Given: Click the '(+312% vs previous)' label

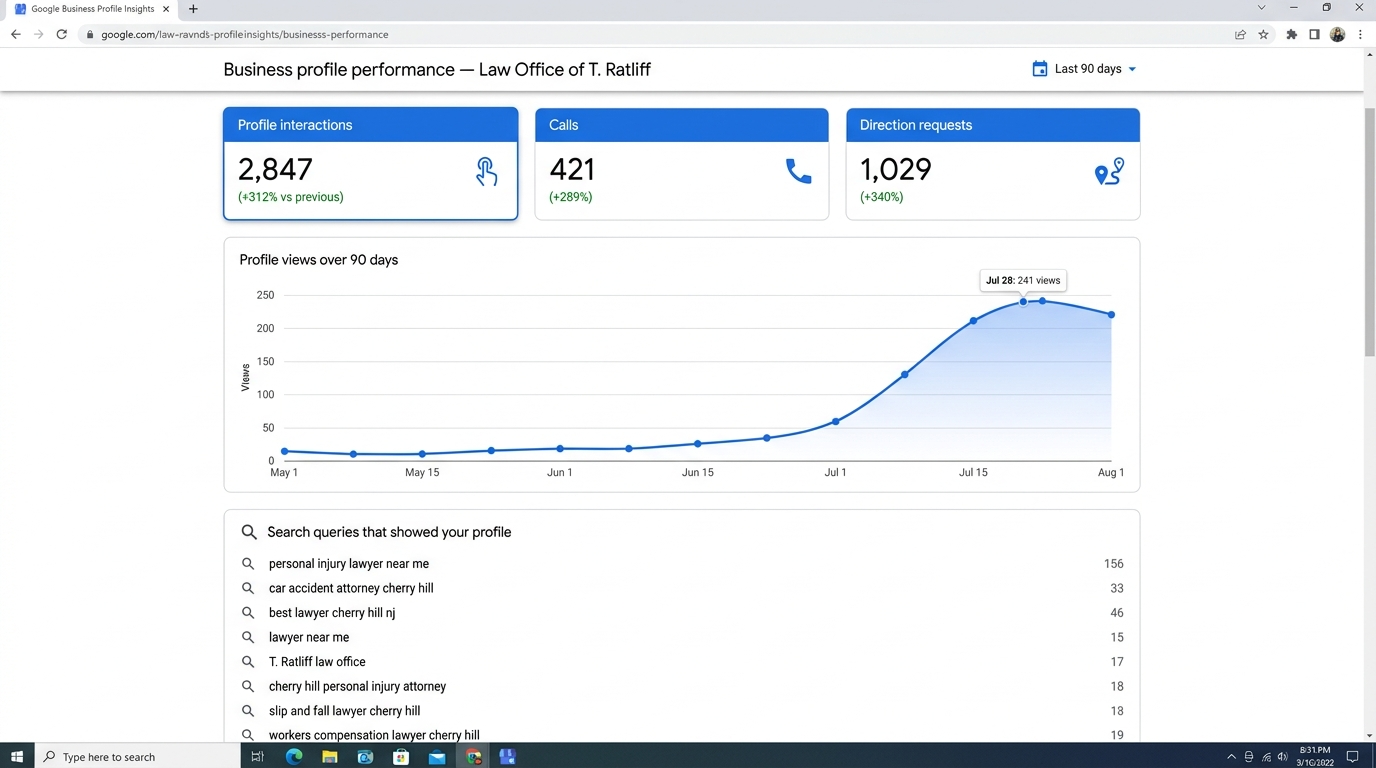Looking at the screenshot, I should point(290,197).
